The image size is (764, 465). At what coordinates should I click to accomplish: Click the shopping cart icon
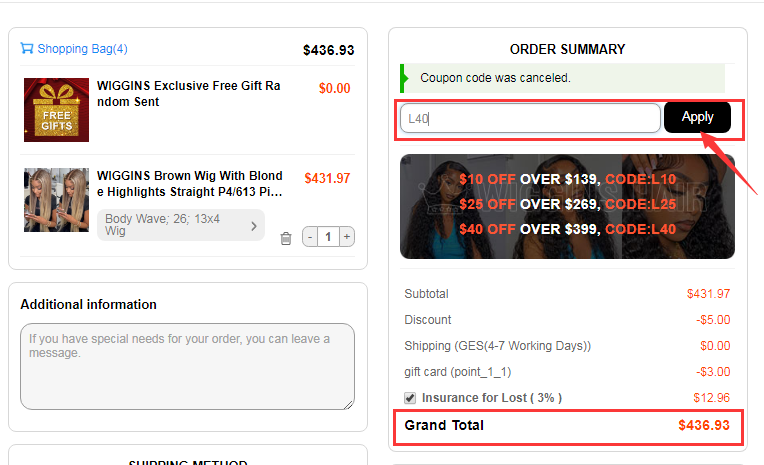(x=27, y=48)
